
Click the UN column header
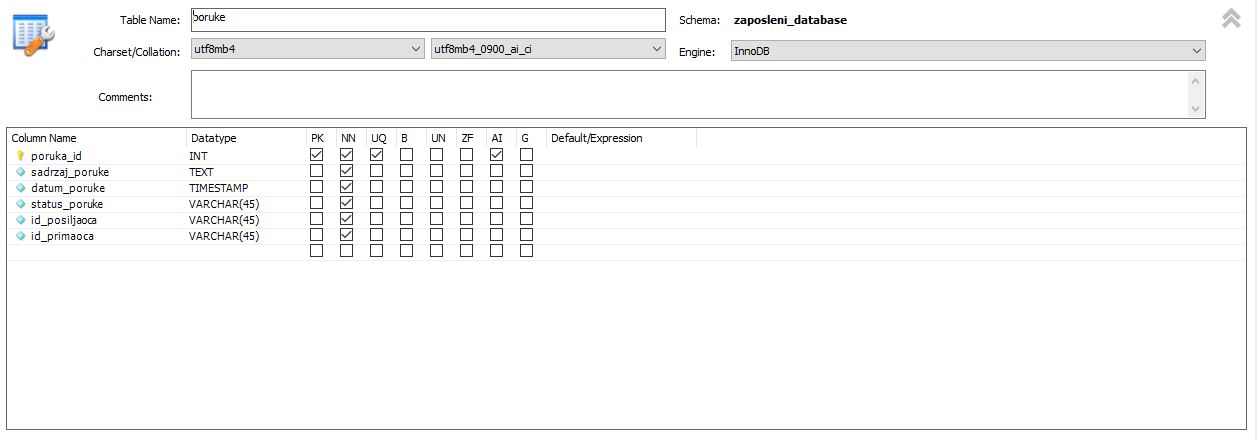click(438, 138)
